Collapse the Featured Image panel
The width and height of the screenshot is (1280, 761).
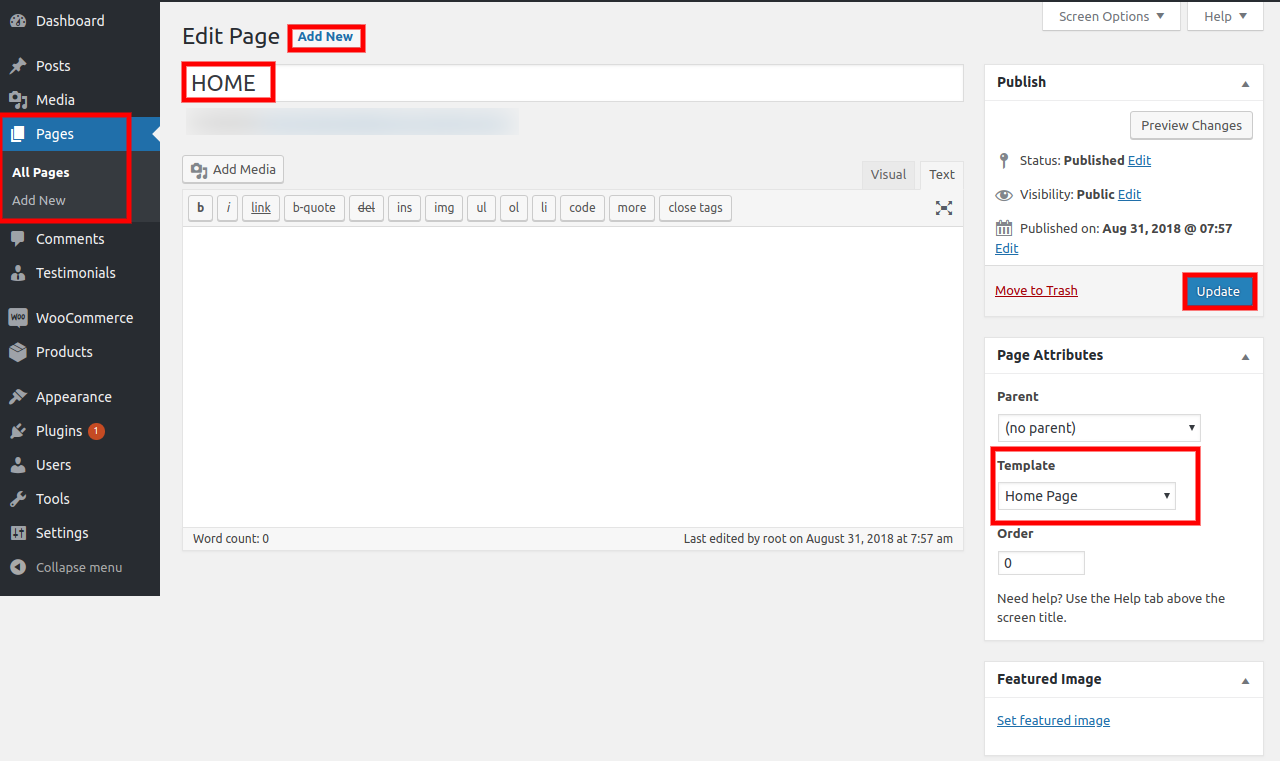point(1245,680)
